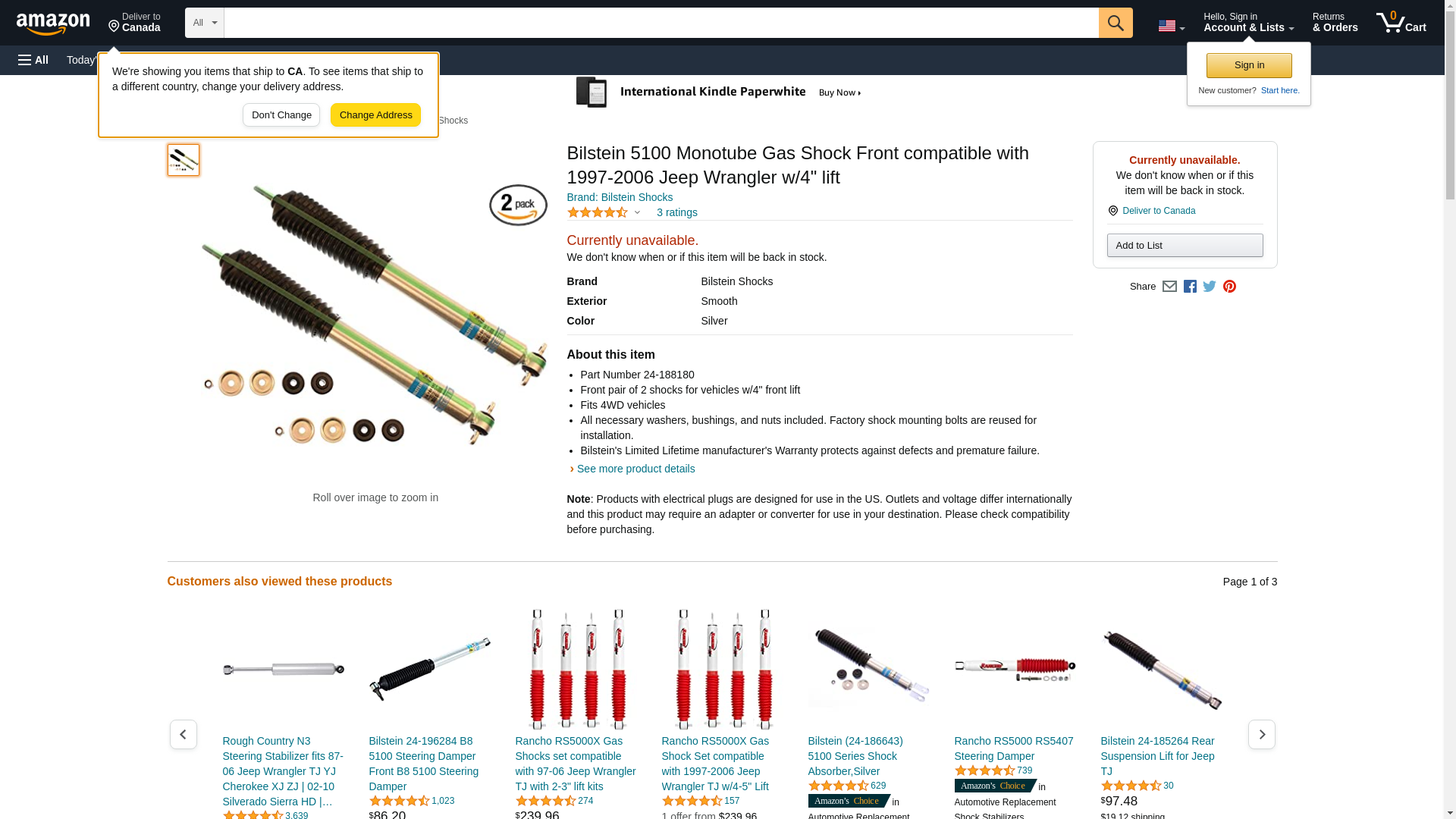Click the Change Address button
Screen dimensions: 1456x819
click(x=375, y=115)
